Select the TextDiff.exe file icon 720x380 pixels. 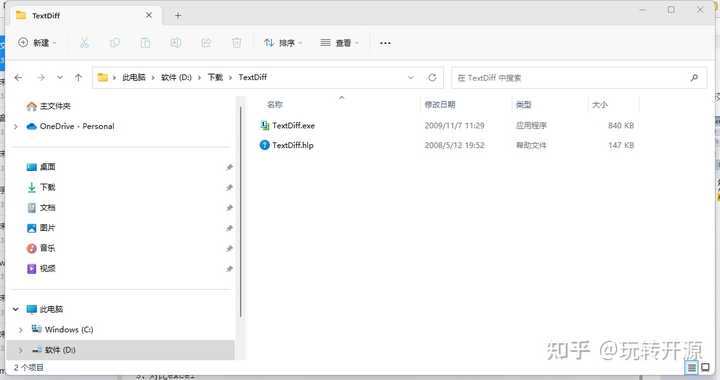(264, 125)
